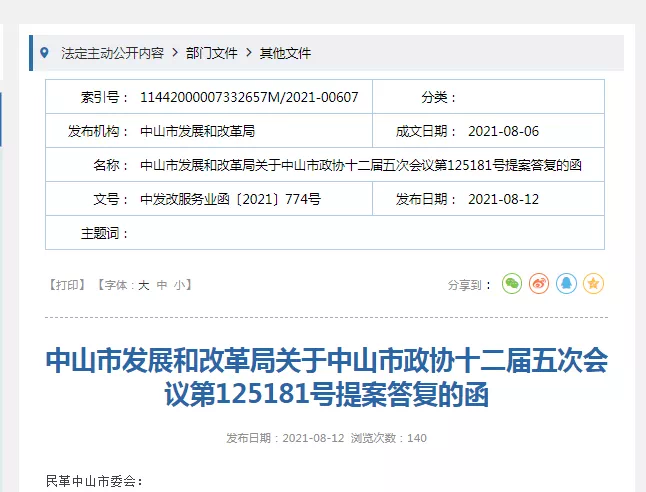
Task: Select publisher 中山市发展和改革局 in table
Action: (197, 131)
